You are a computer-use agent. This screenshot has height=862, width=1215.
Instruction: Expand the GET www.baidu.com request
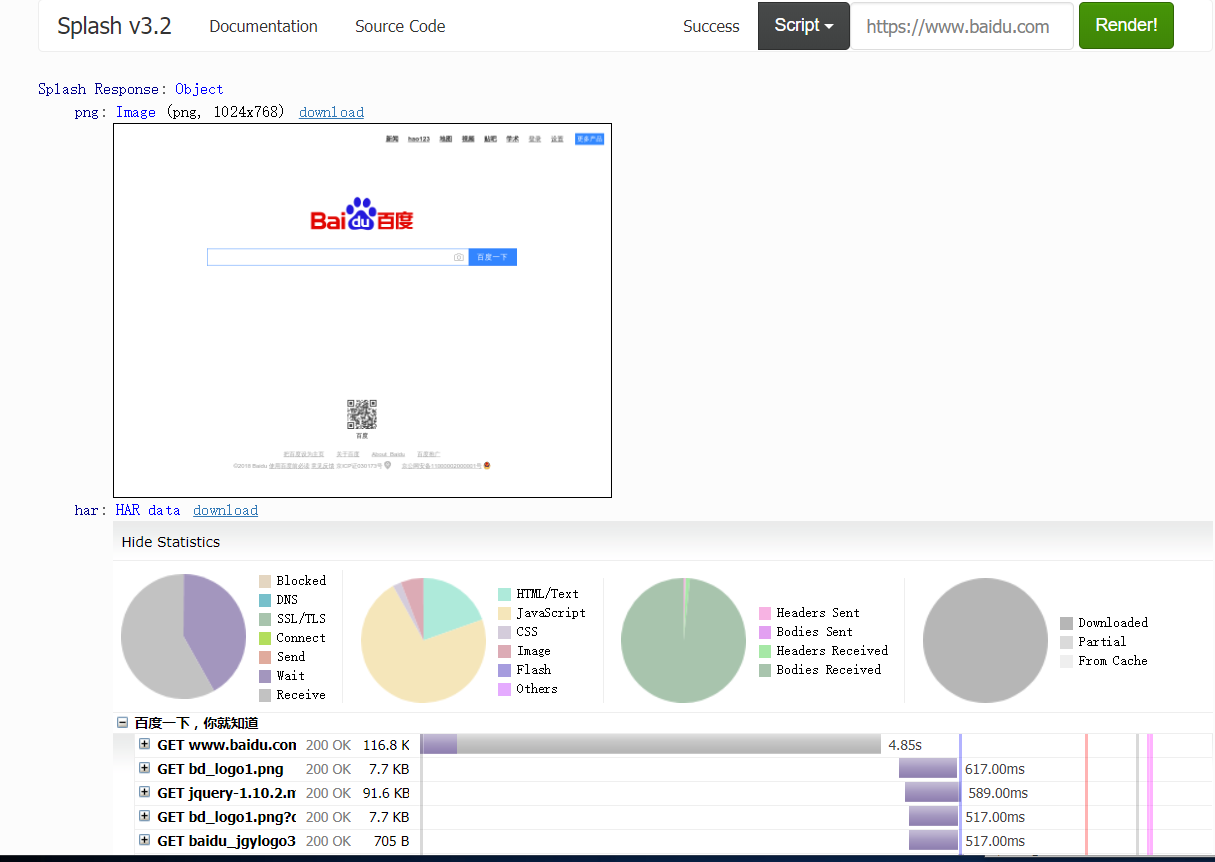click(145, 744)
